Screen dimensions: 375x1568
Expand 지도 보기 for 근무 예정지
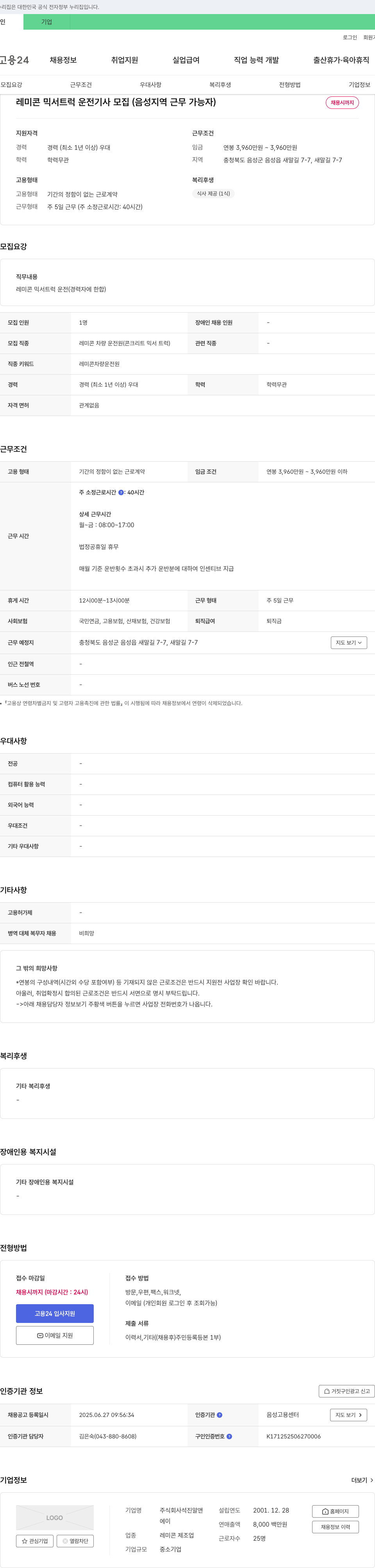point(349,642)
